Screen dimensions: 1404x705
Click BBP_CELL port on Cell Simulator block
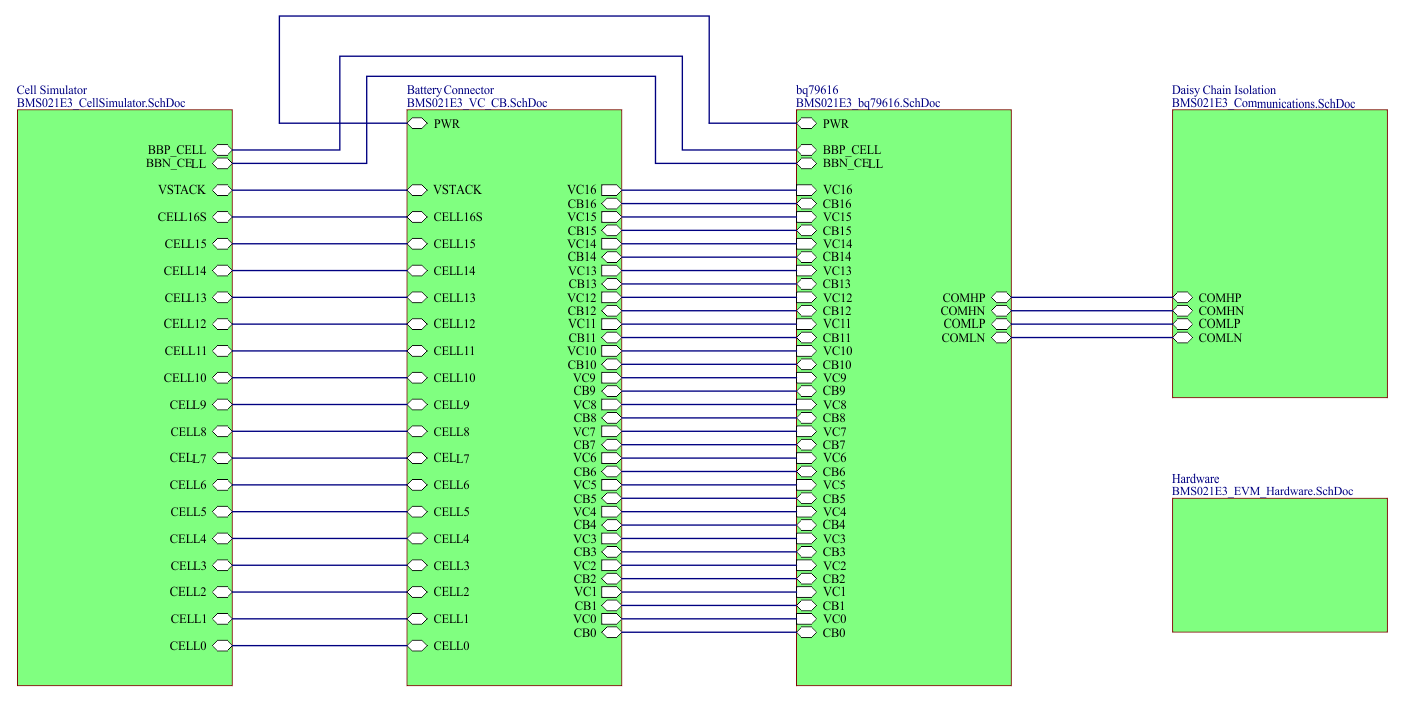(222, 150)
